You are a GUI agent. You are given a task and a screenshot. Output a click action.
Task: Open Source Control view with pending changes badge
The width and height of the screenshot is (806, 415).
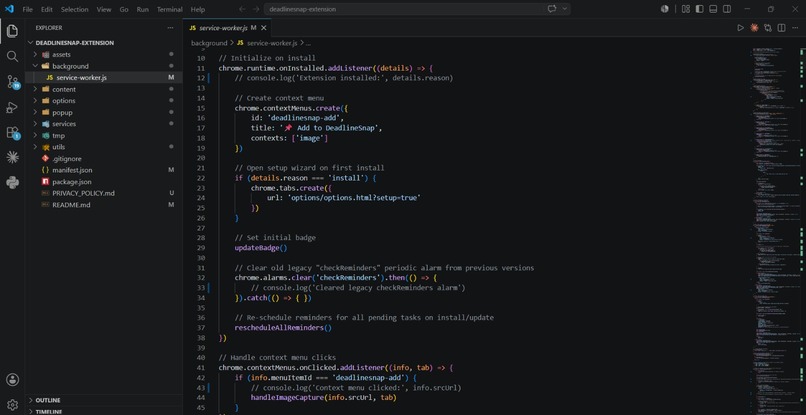(12, 82)
